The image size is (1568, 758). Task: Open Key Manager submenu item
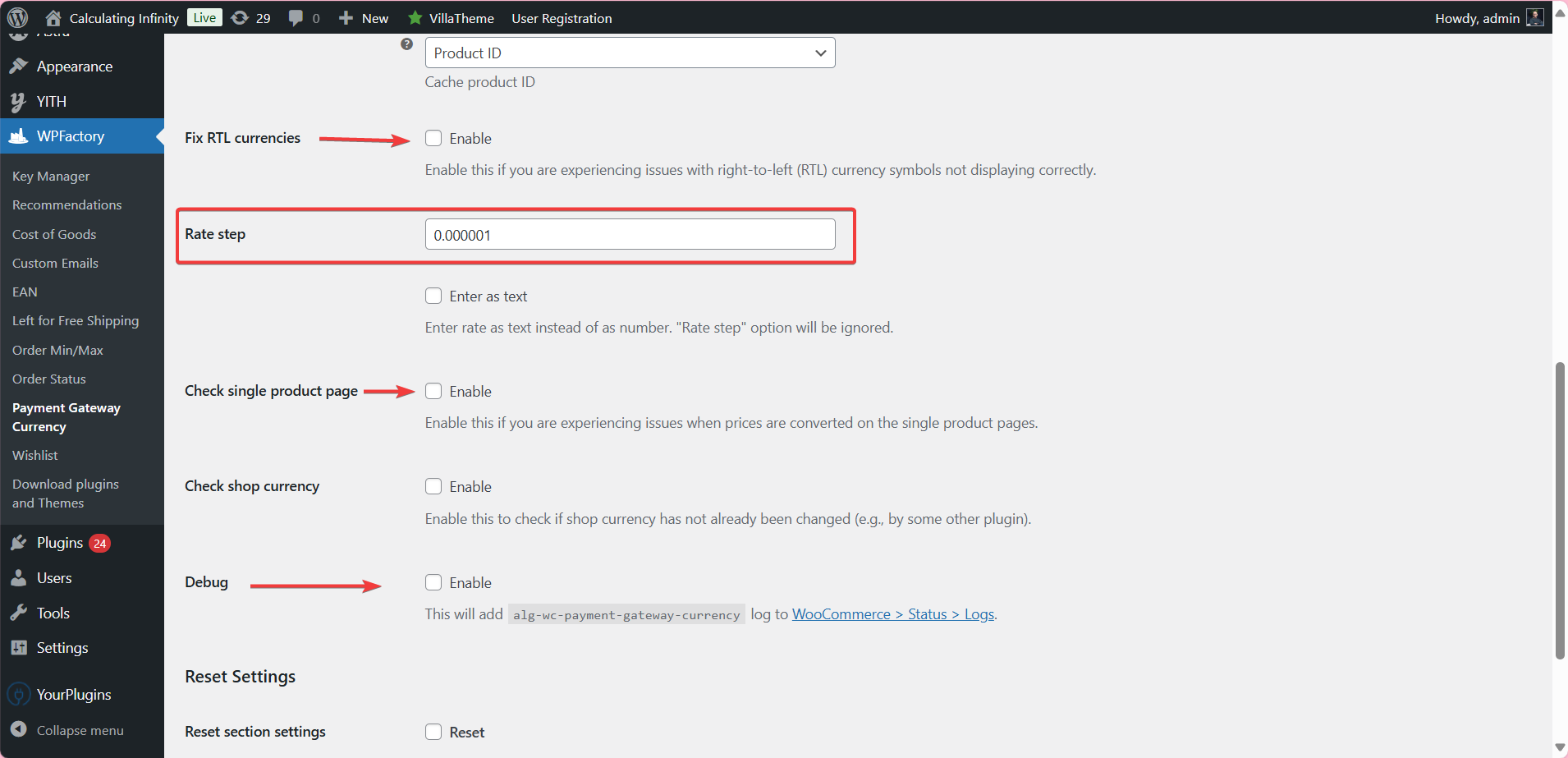point(51,176)
